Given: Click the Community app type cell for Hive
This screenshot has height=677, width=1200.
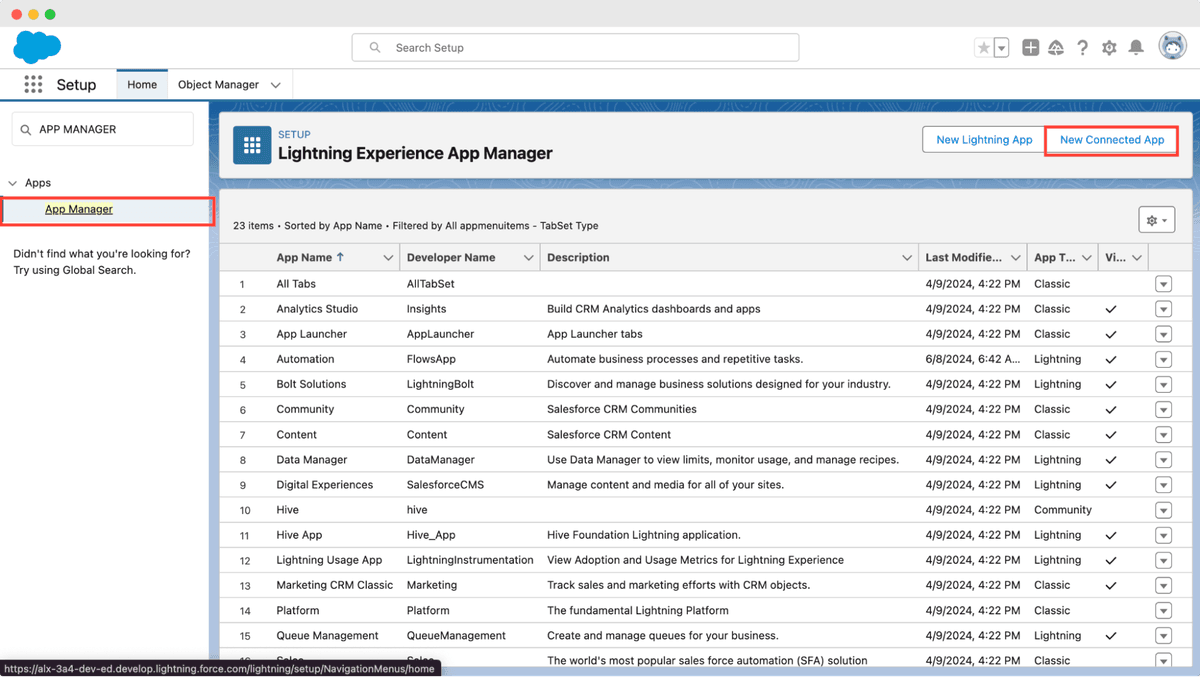Looking at the screenshot, I should click(1063, 510).
